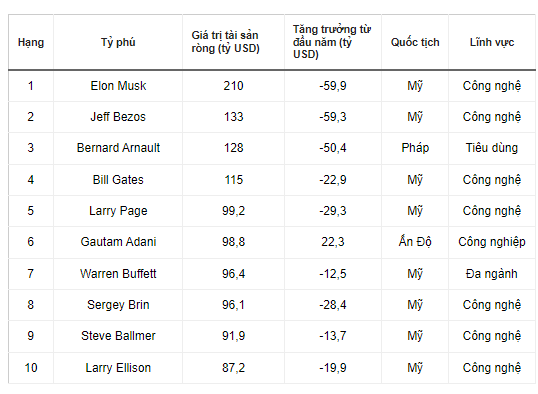The image size is (538, 394).
Task: Select the Giá trị tài sản ròng header
Action: click(x=233, y=42)
